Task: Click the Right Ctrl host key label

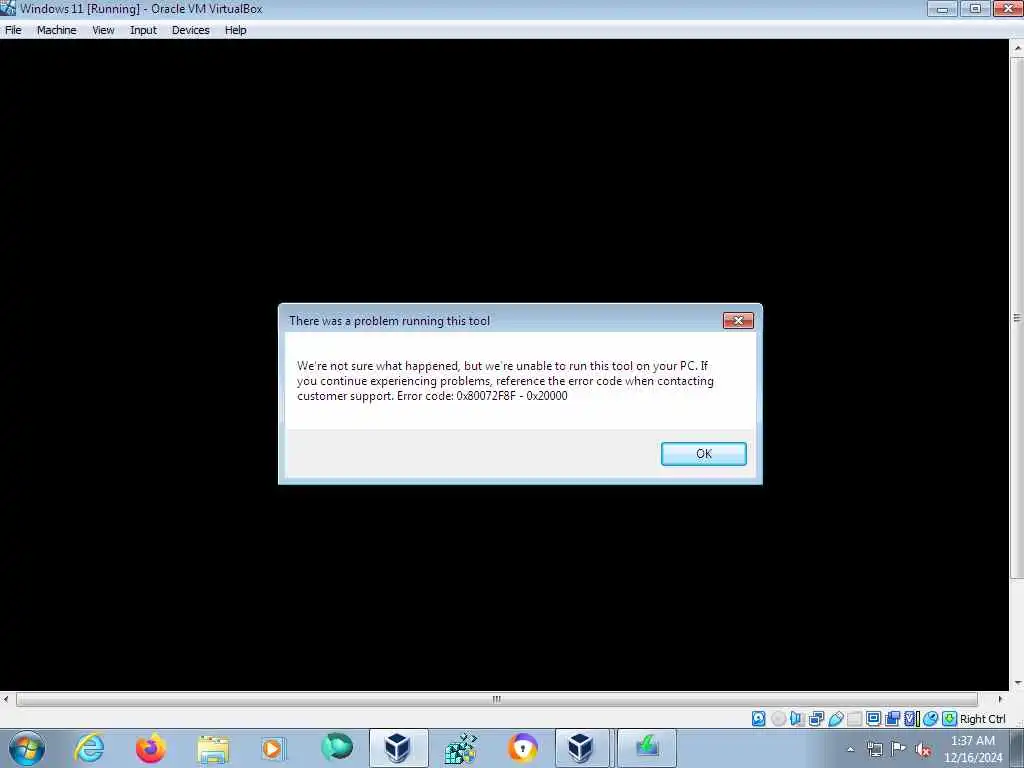Action: [982, 719]
